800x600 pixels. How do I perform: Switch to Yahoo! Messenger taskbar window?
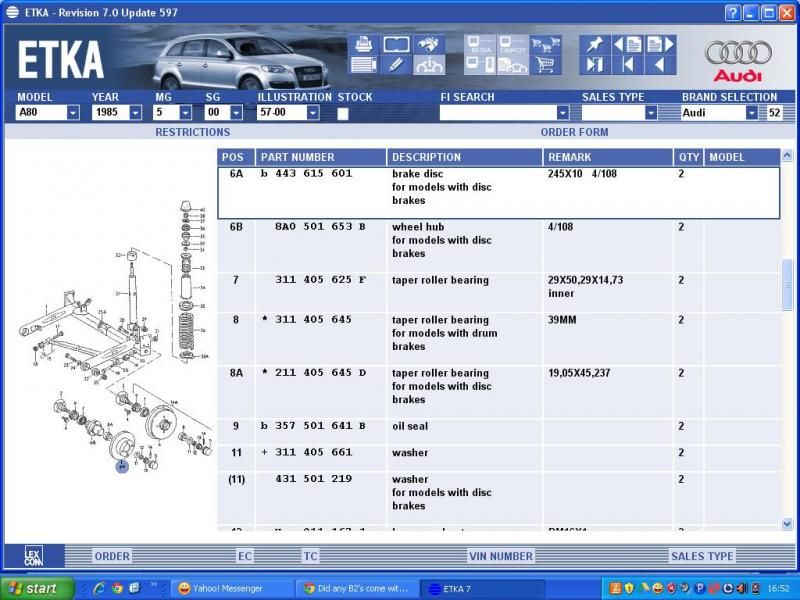pos(232,589)
